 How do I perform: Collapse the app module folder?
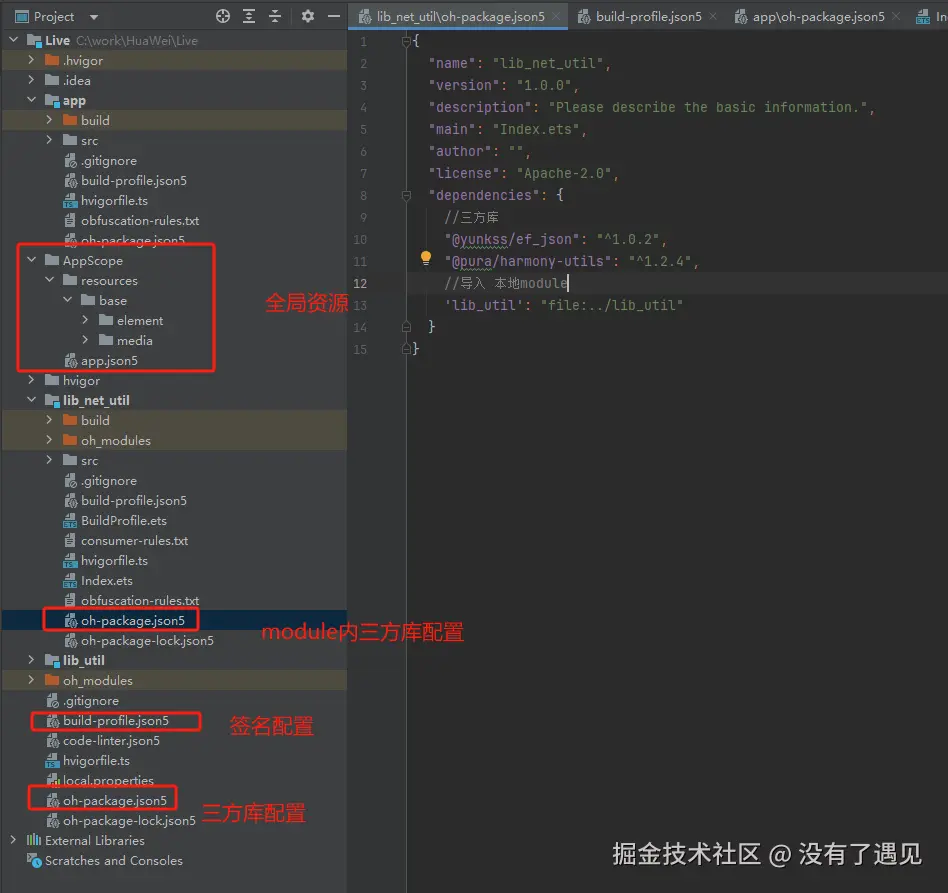(x=31, y=100)
